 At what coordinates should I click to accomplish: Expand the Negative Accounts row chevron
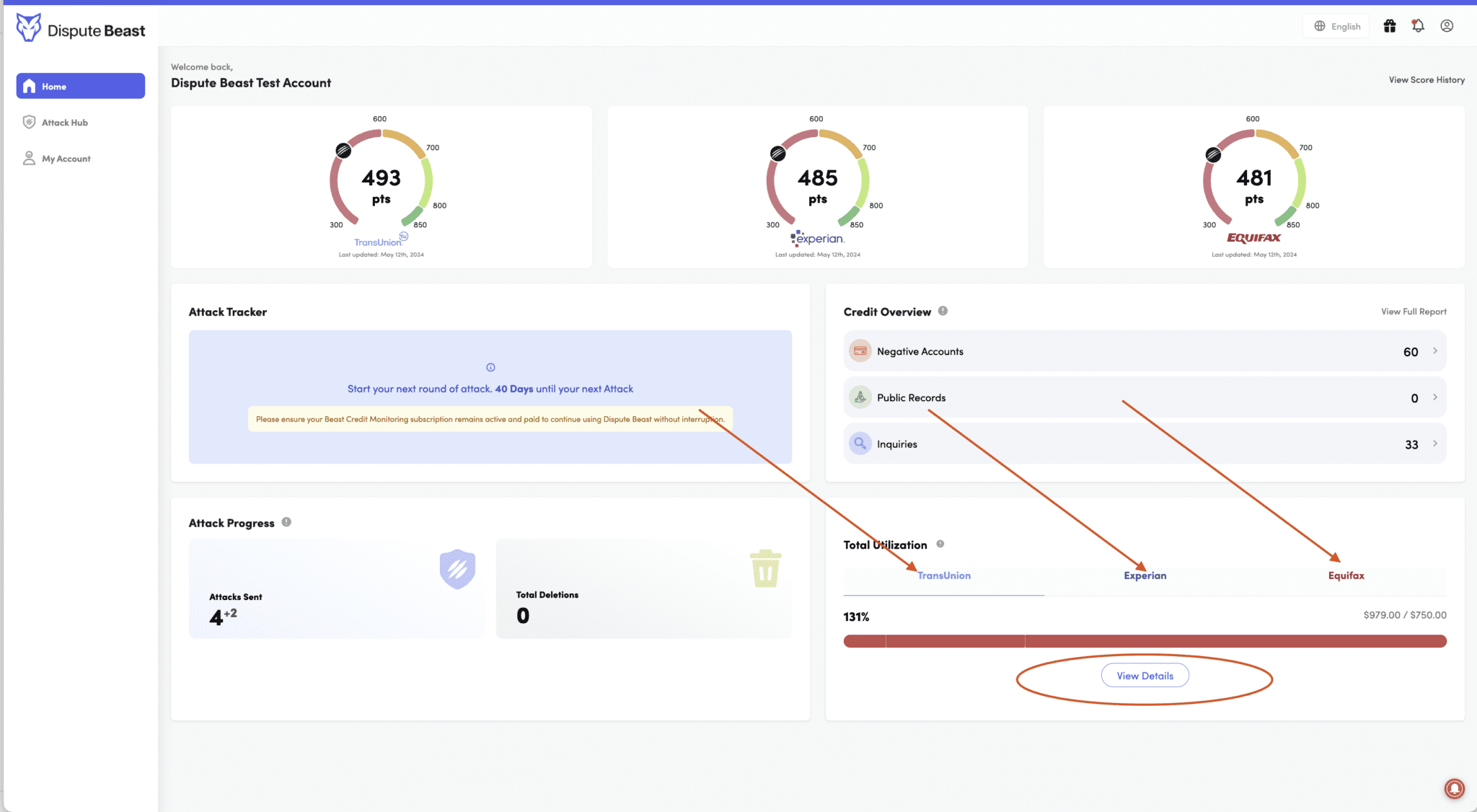(1435, 351)
